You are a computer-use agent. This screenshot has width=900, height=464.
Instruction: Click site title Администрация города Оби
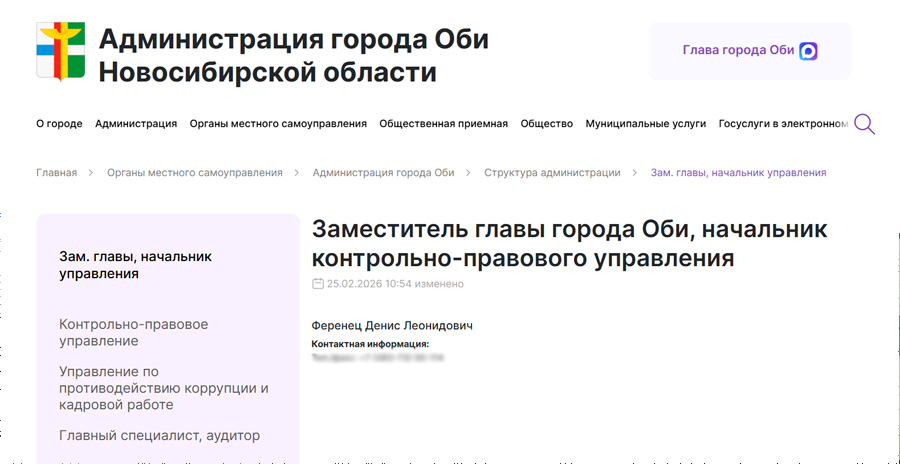(x=293, y=56)
